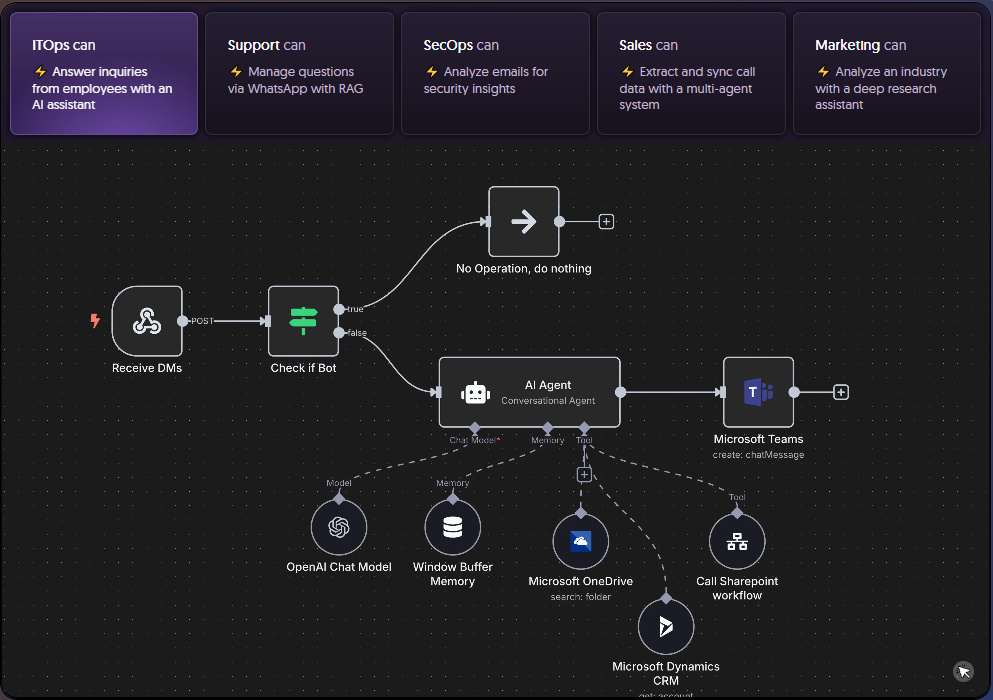993x700 pixels.
Task: Select the AI Agent conversational agent node
Action: 529,392
